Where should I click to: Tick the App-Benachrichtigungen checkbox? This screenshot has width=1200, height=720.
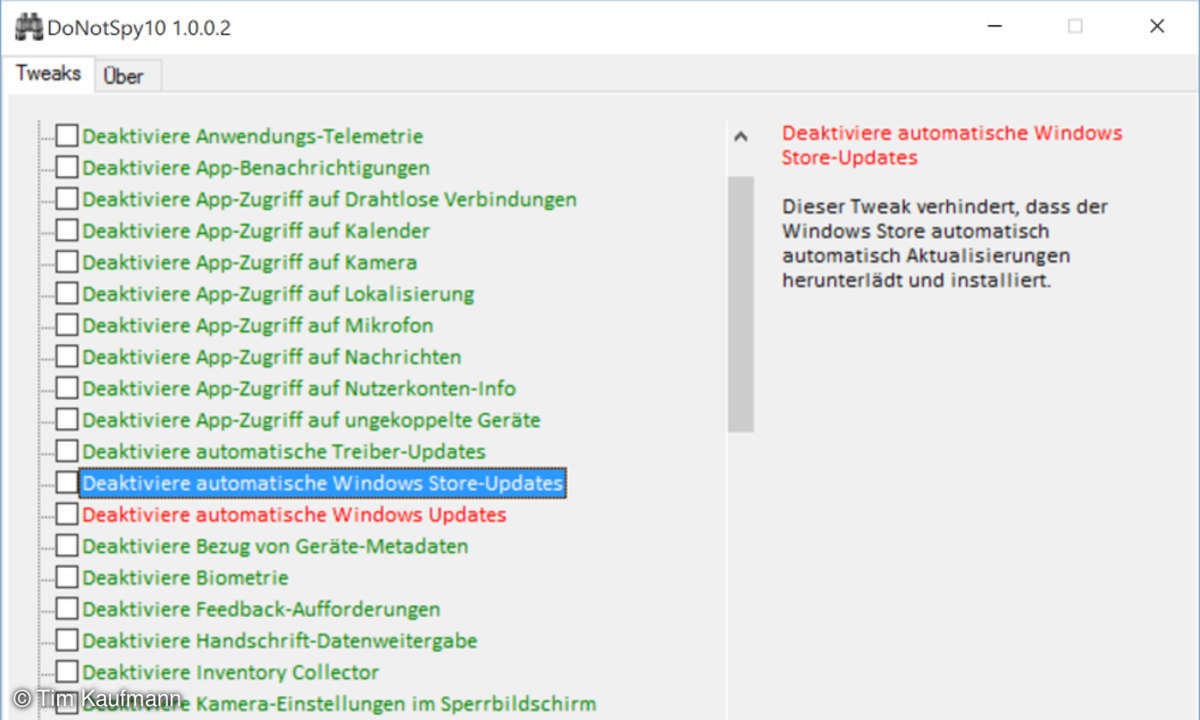click(66, 167)
